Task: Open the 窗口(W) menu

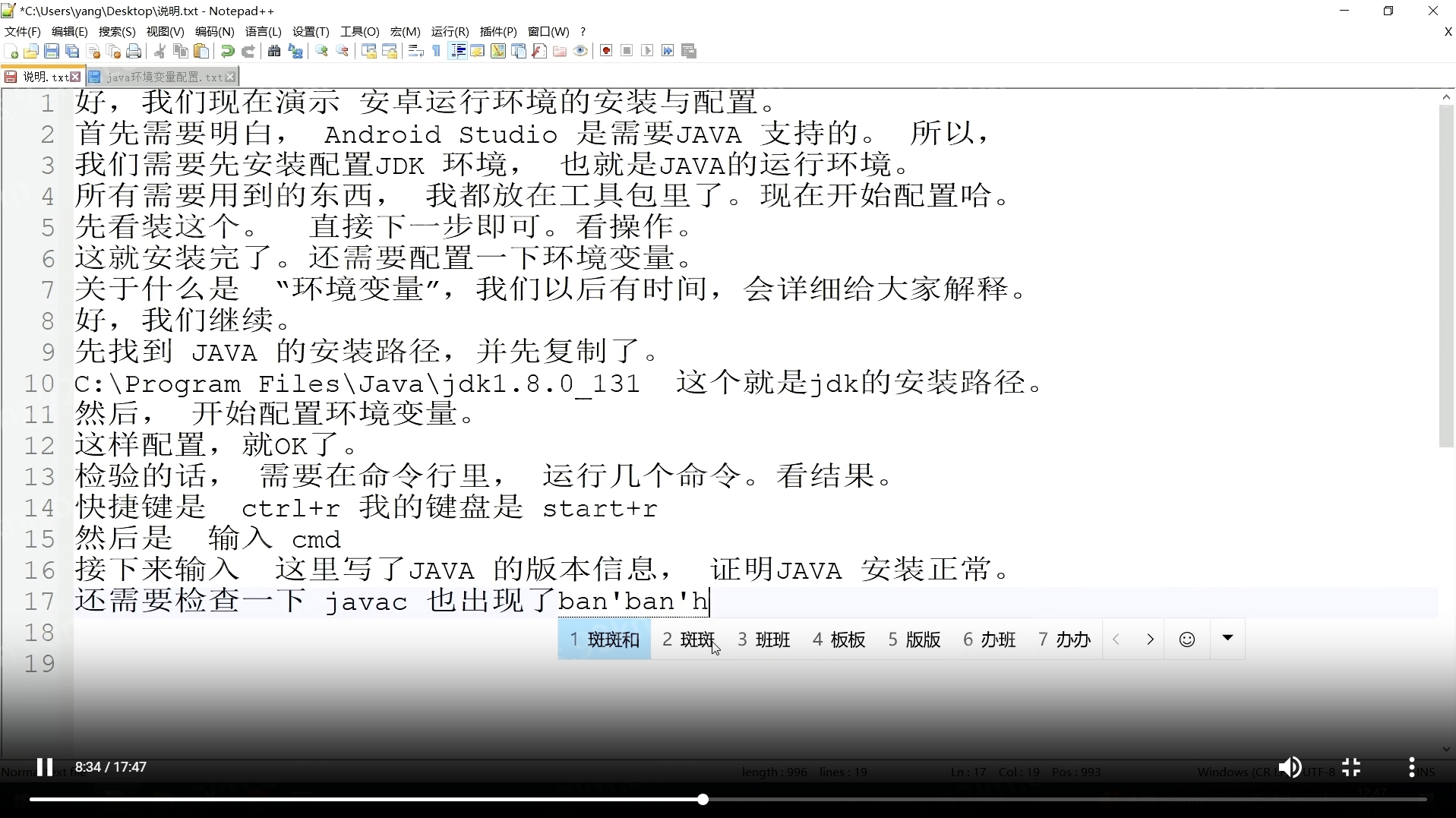Action: (548, 31)
